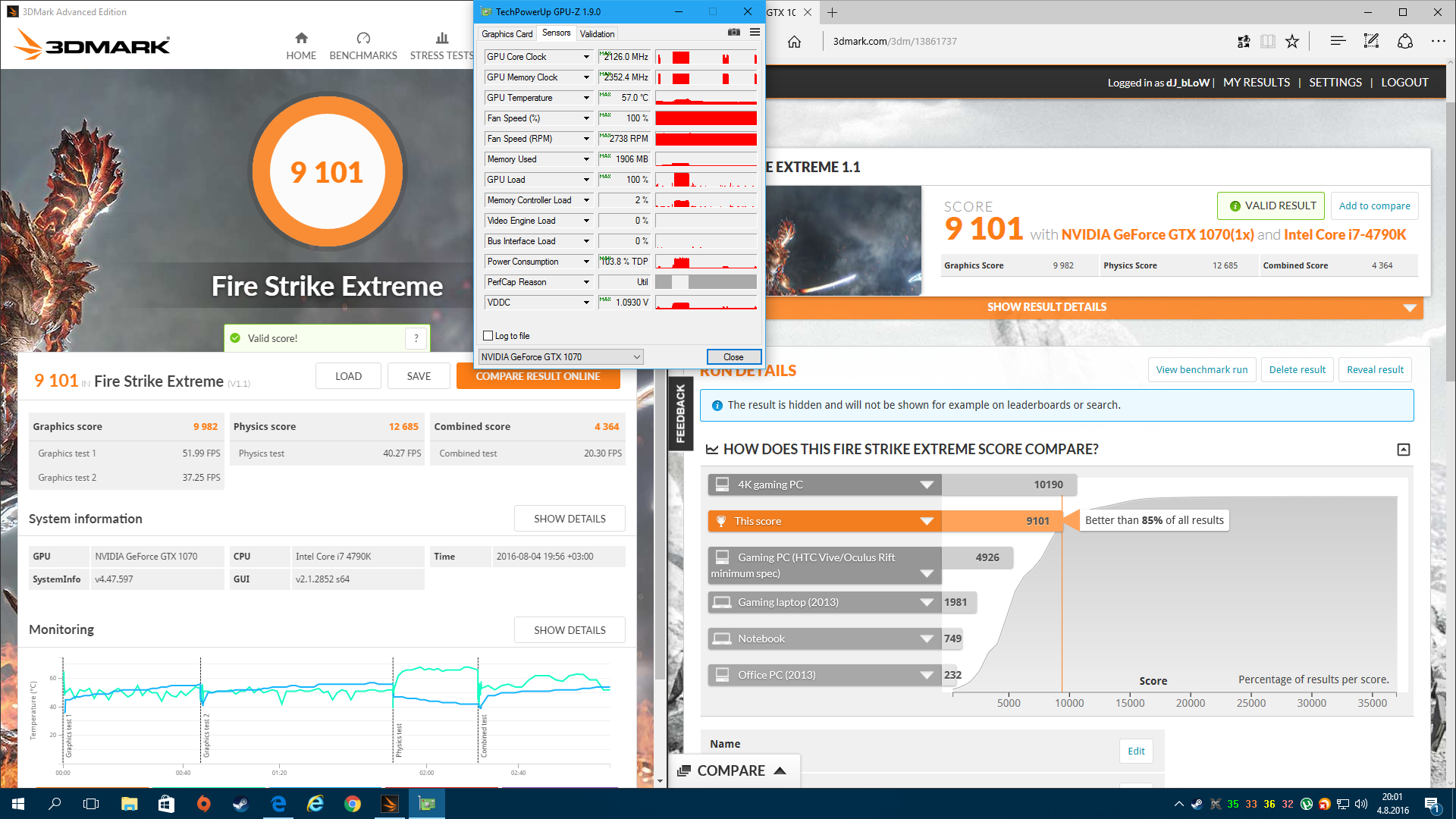Launch Steam from the taskbar
The image size is (1456, 819).
point(240,804)
